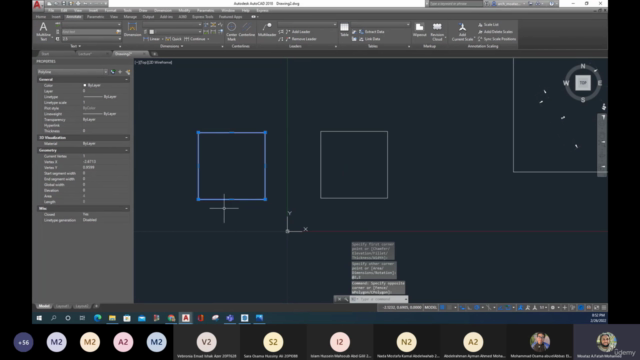This screenshot has width=640, height=360.
Task: Toggle object snap on status bar
Action: coord(508,307)
